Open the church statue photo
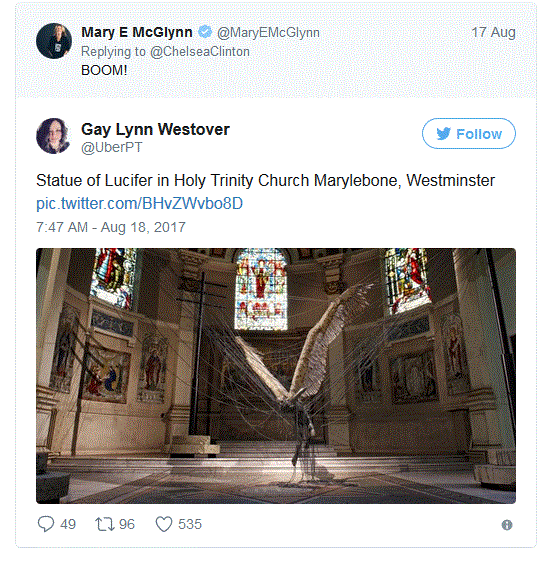This screenshot has width=540, height=562. (276, 376)
